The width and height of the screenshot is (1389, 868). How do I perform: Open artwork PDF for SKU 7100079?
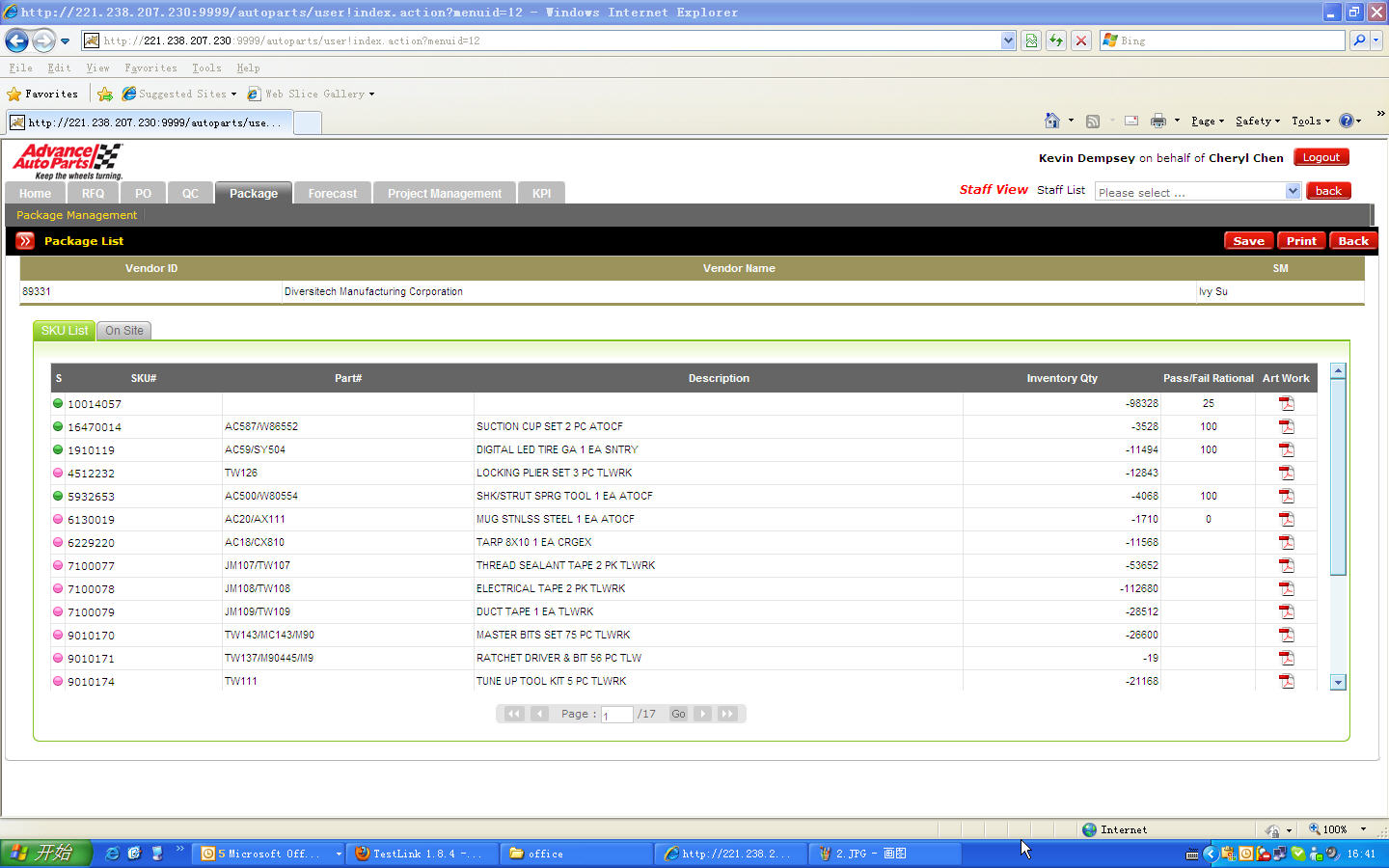(1286, 611)
